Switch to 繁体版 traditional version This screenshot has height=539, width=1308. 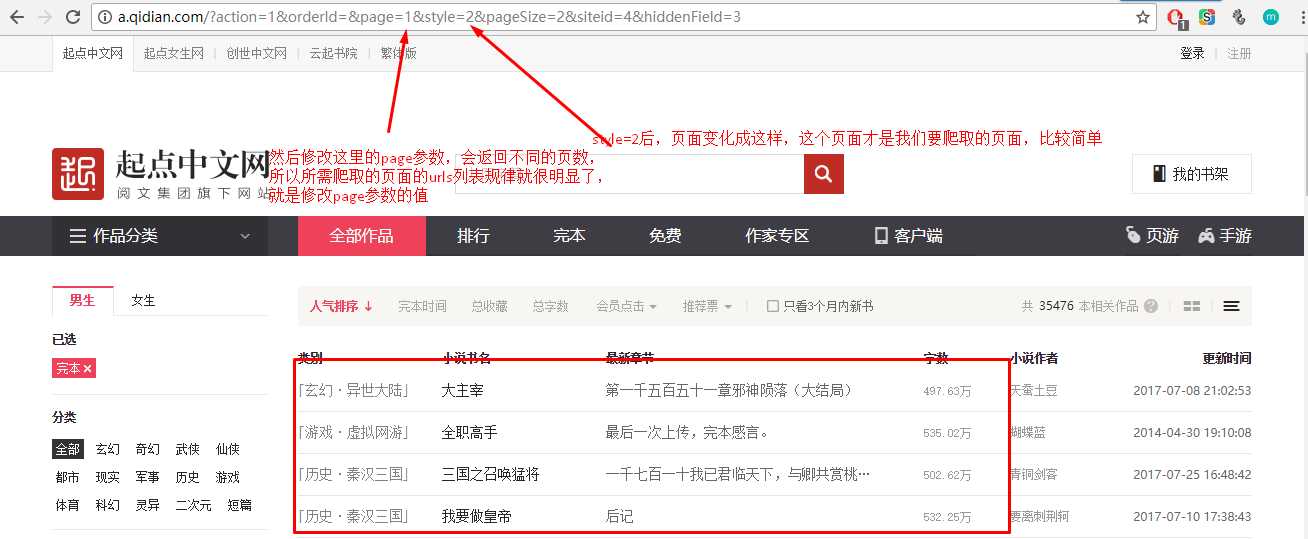[x=398, y=53]
